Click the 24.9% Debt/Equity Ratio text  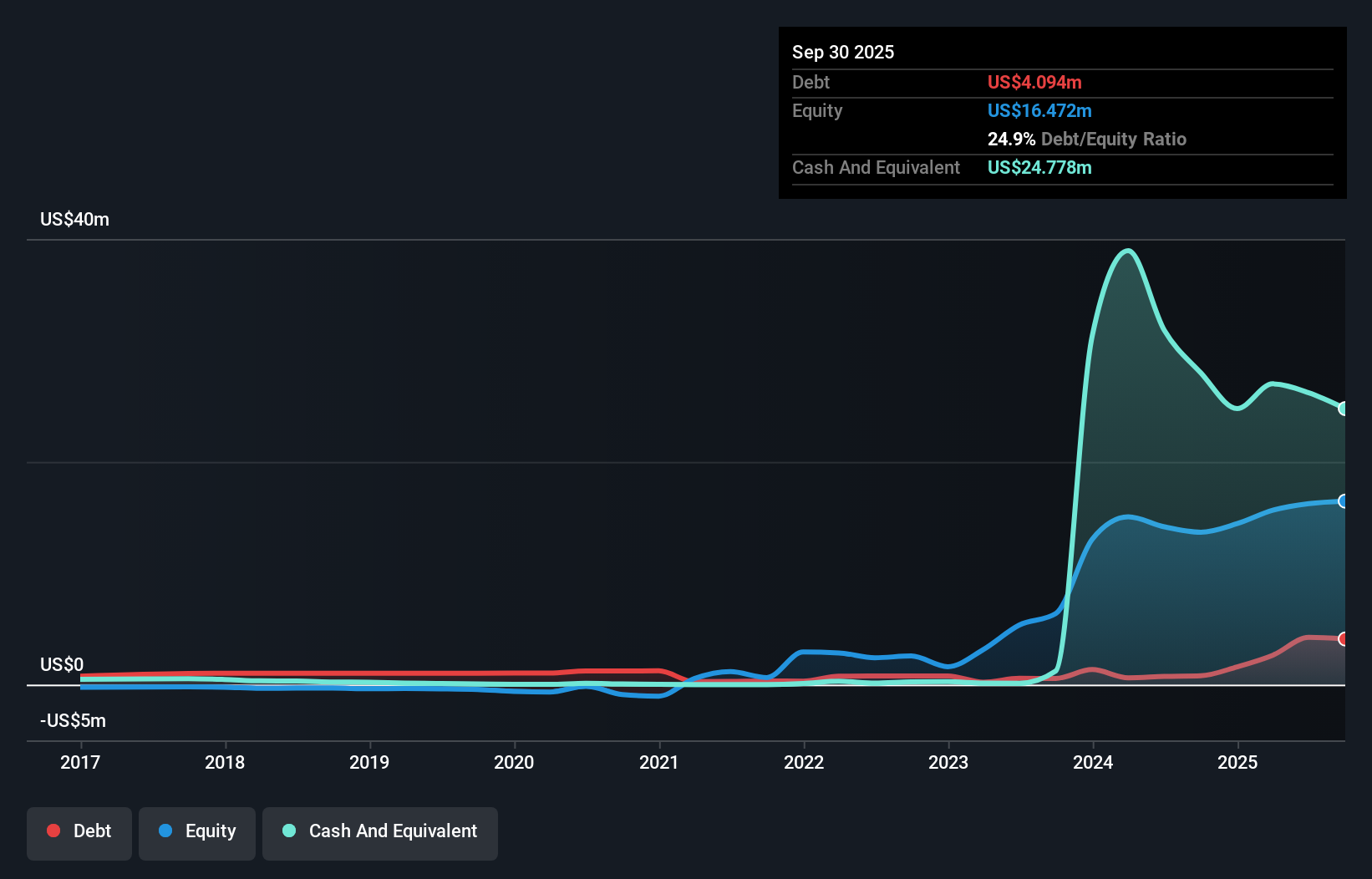point(1087,139)
